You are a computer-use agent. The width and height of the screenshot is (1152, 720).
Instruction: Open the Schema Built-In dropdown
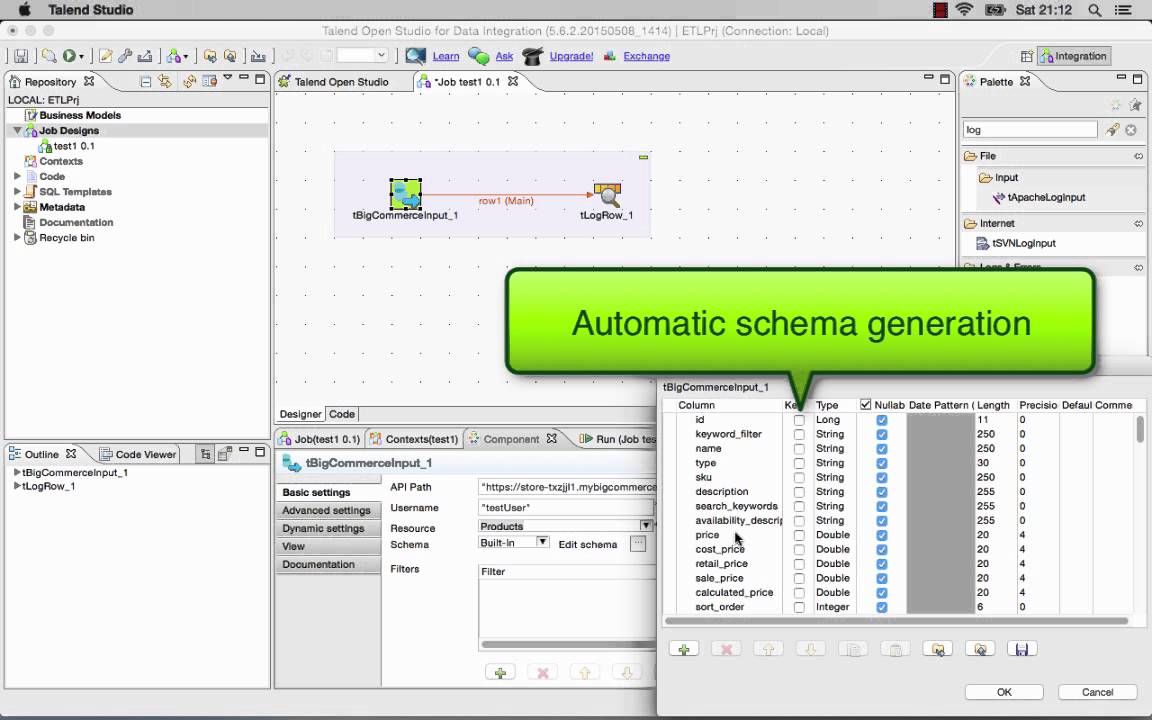coord(542,542)
